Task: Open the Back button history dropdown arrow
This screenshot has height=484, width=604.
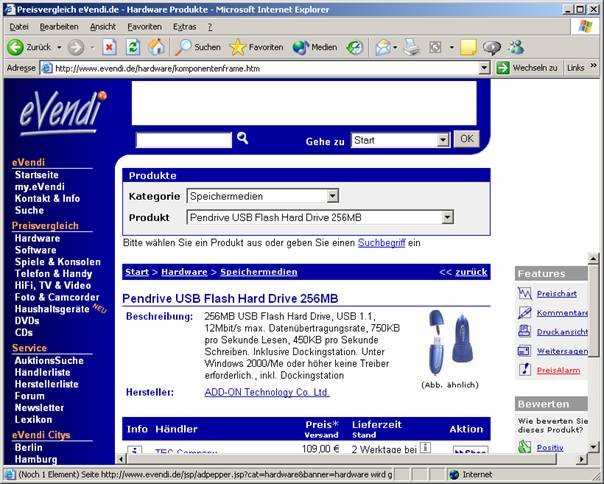Action: click(x=59, y=47)
